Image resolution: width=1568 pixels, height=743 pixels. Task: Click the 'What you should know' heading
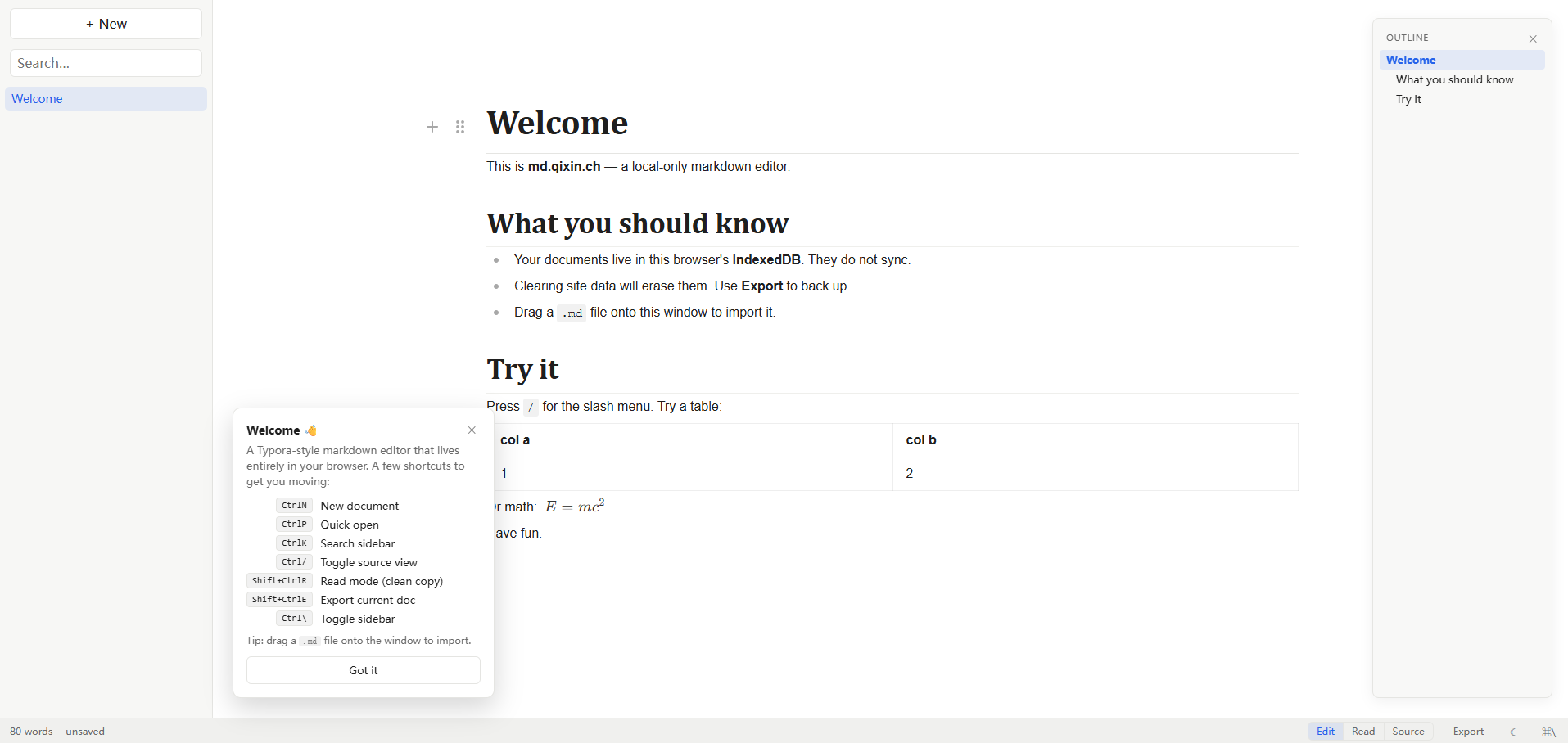[638, 223]
